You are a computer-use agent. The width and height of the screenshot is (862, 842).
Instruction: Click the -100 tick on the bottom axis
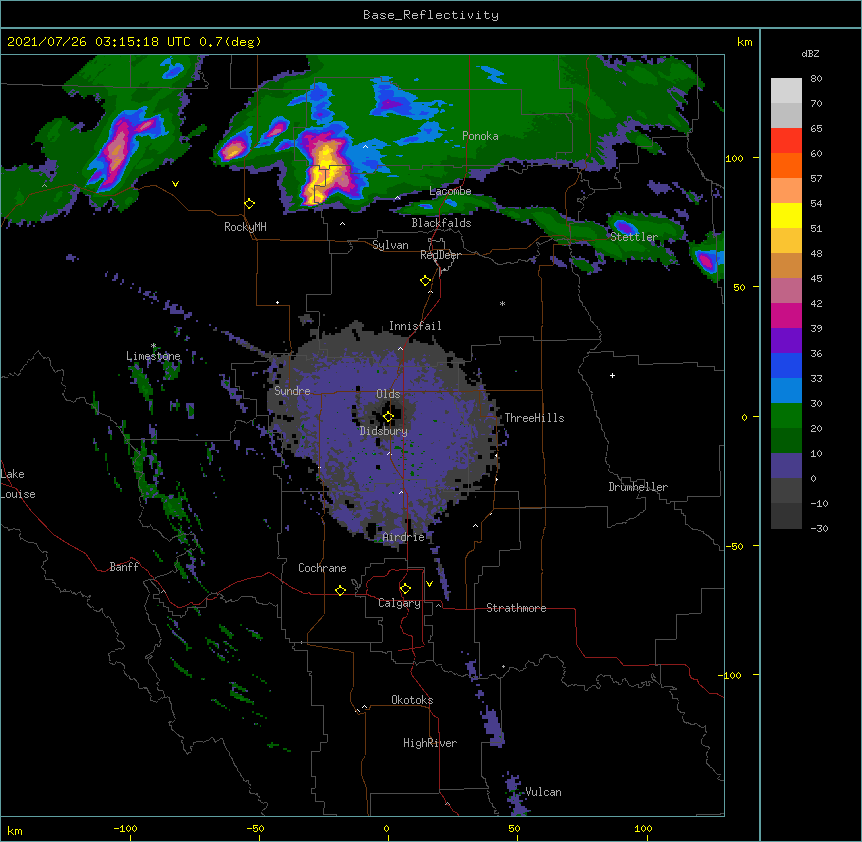pos(126,829)
